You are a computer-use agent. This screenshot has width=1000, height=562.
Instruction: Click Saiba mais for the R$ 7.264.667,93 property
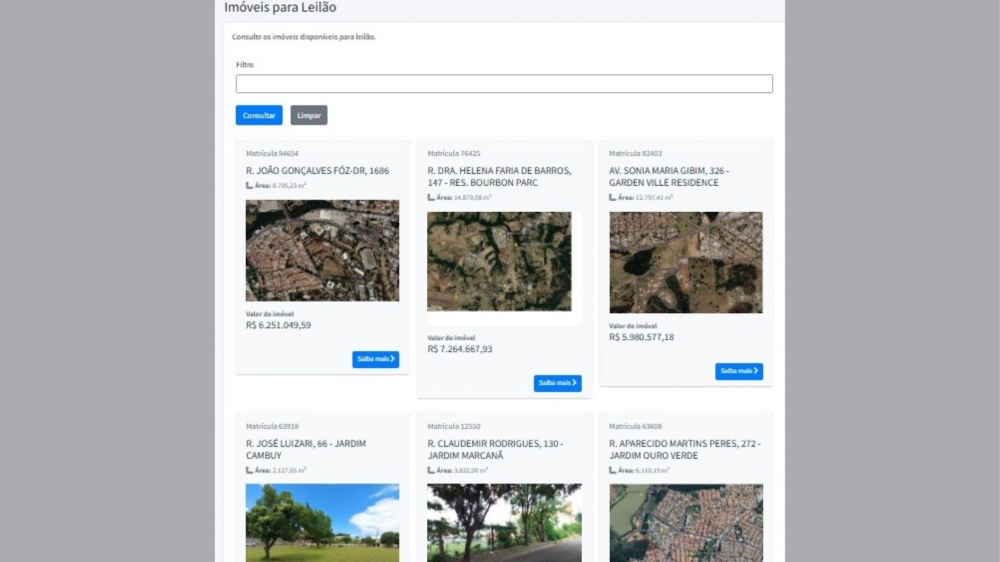pos(557,383)
